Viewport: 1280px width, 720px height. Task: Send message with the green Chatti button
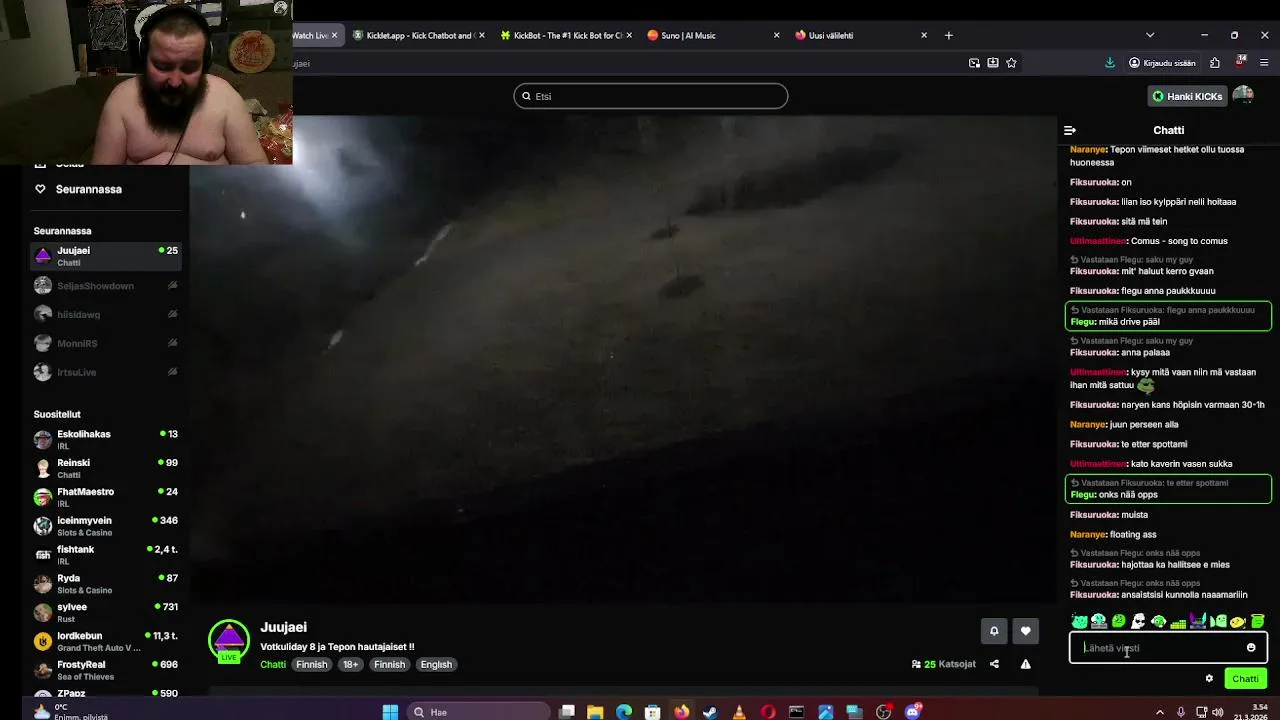(1245, 678)
